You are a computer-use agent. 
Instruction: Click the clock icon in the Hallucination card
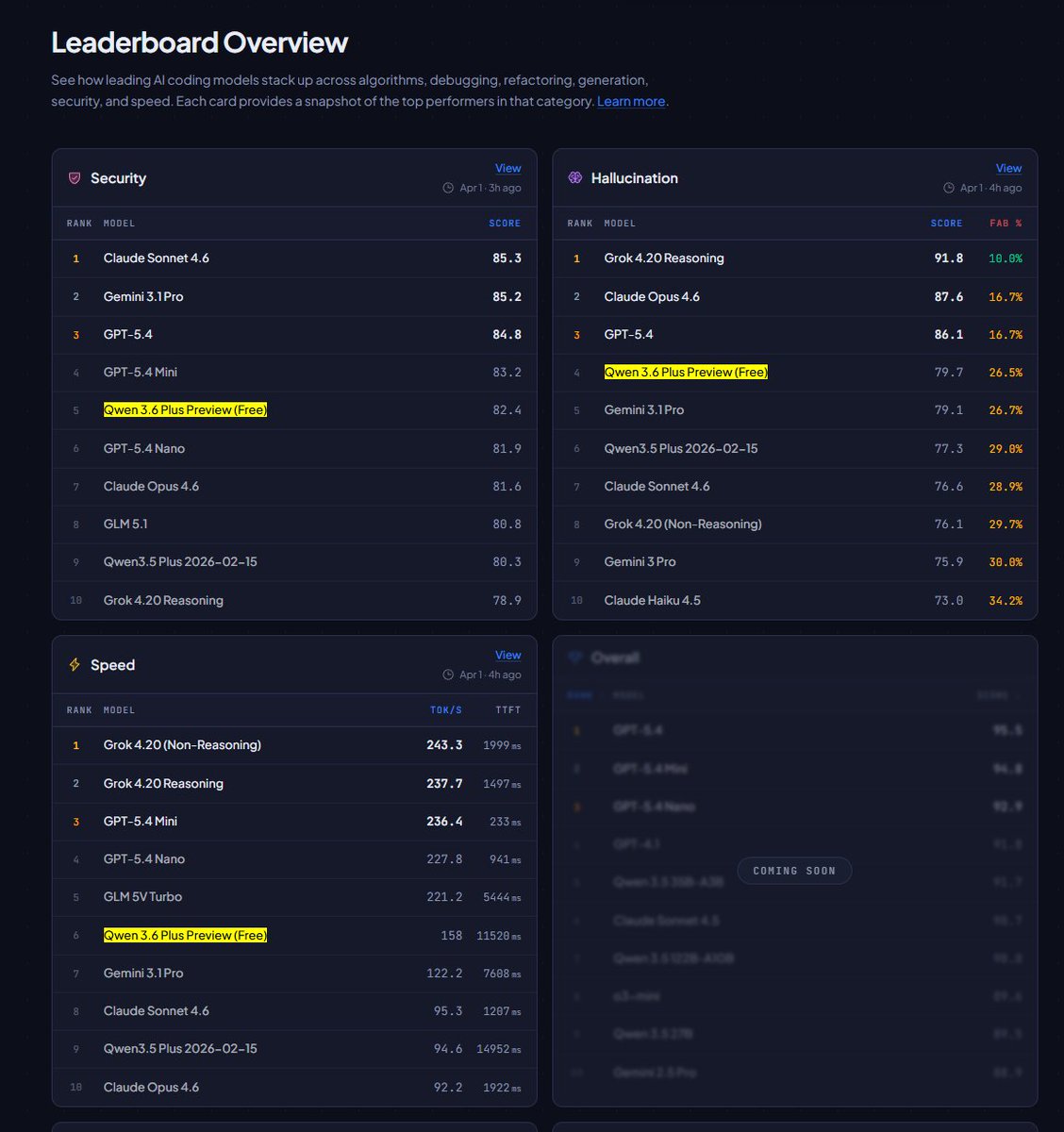pyautogui.click(x=949, y=188)
